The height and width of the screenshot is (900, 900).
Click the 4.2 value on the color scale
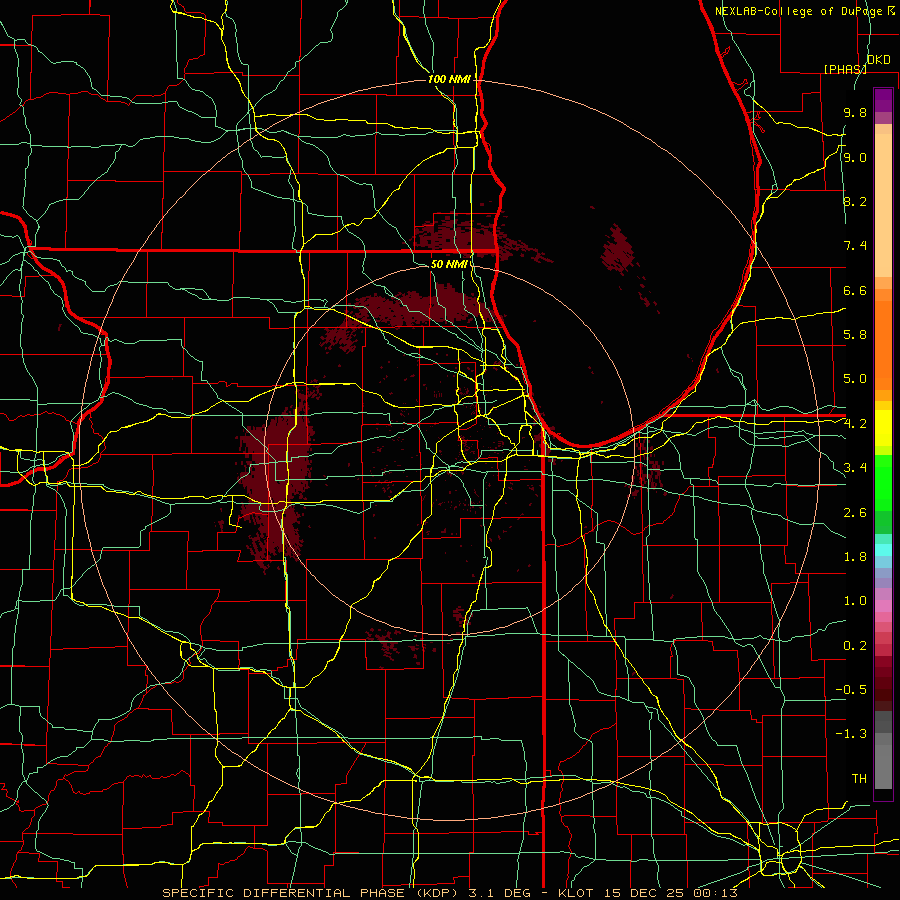[x=855, y=423]
